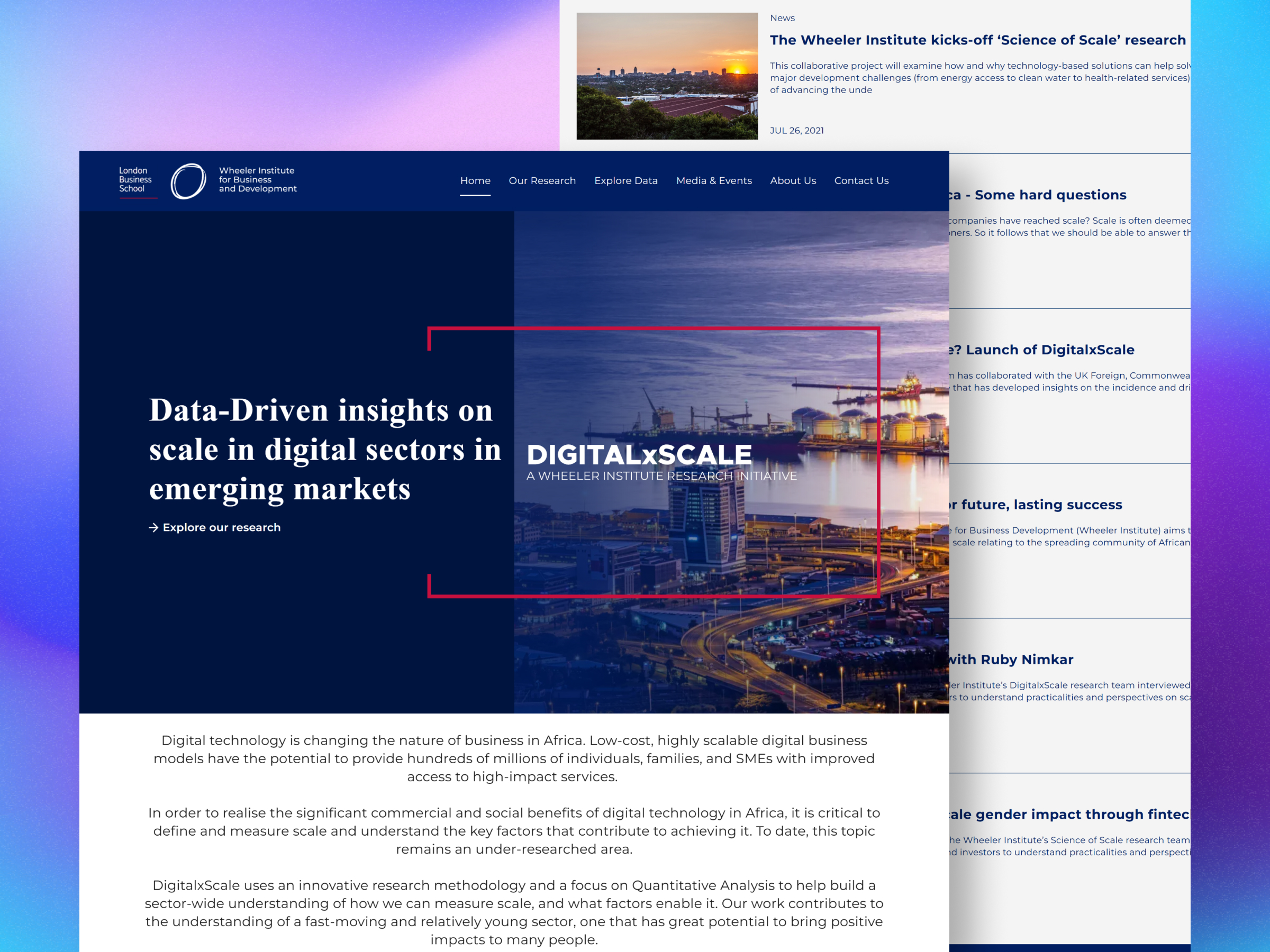Click the arrow icon beside Explore our research
This screenshot has height=952, width=1270.
click(154, 527)
